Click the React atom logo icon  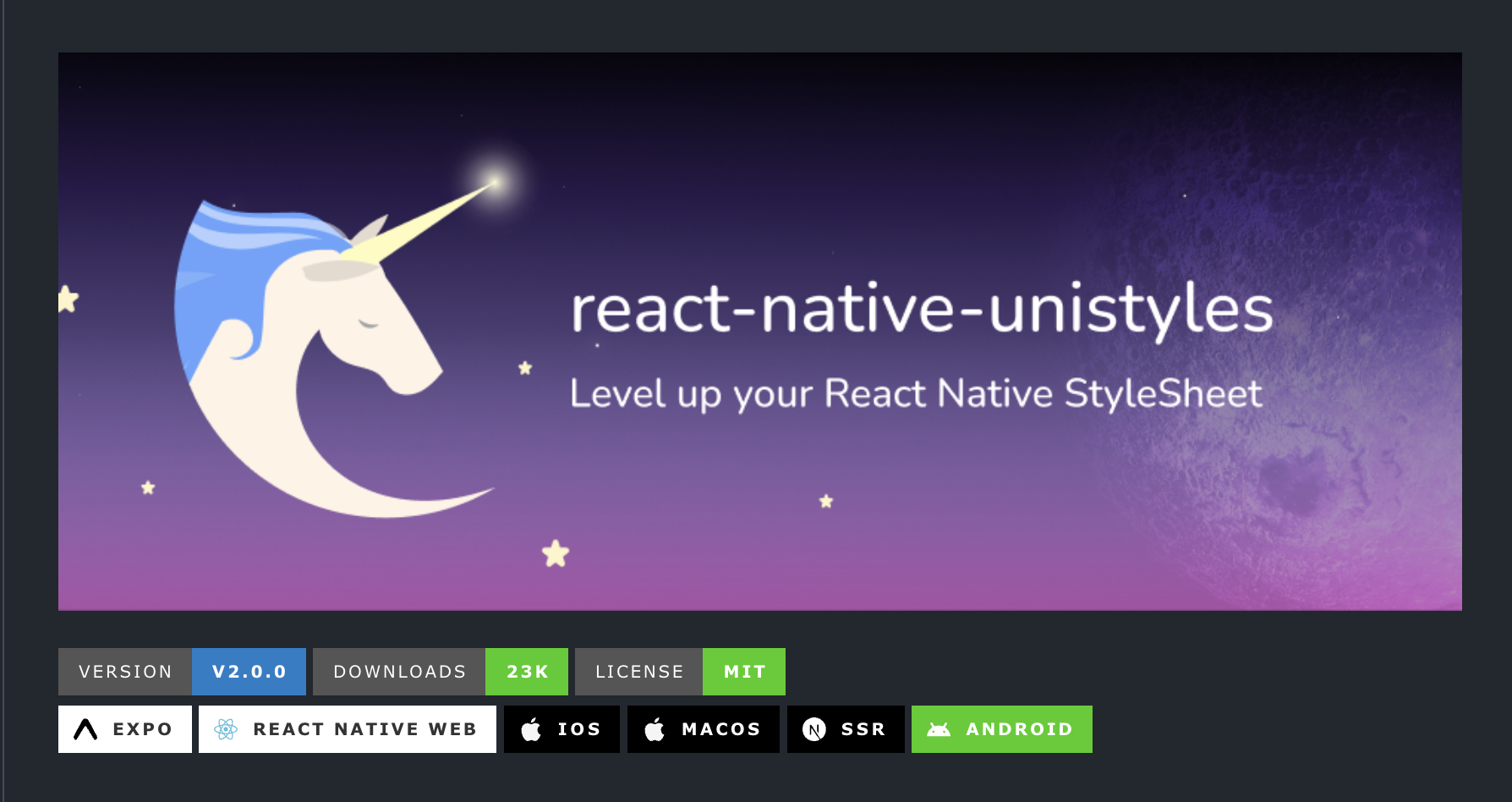tap(226, 729)
